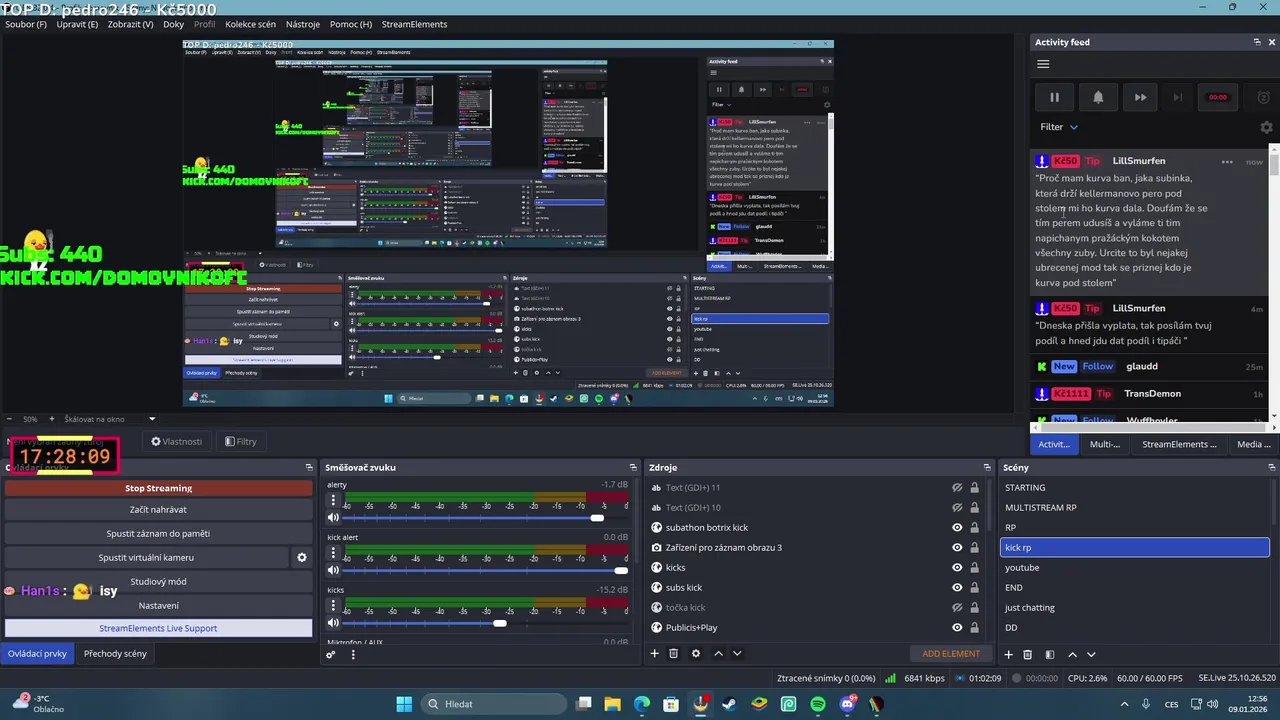Show the Text (GDI+) 11 source
This screenshot has height=720, width=1280.
tap(957, 488)
